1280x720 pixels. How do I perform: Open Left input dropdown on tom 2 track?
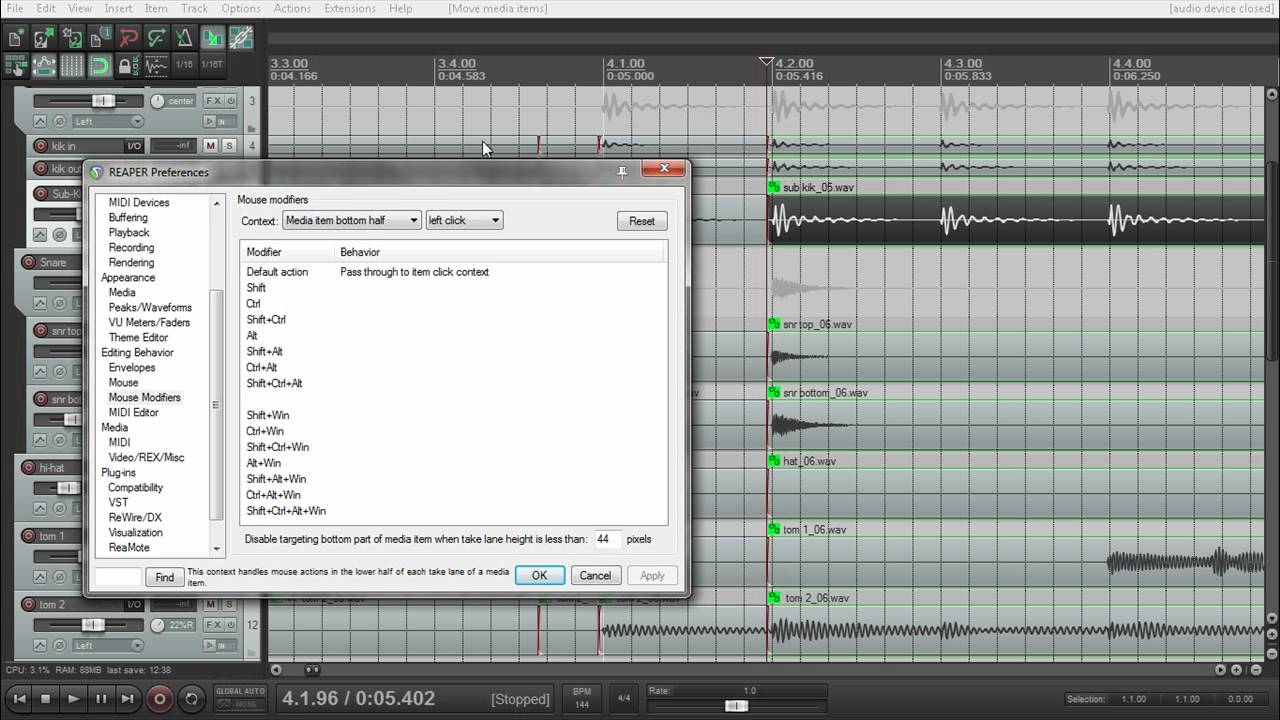108,646
